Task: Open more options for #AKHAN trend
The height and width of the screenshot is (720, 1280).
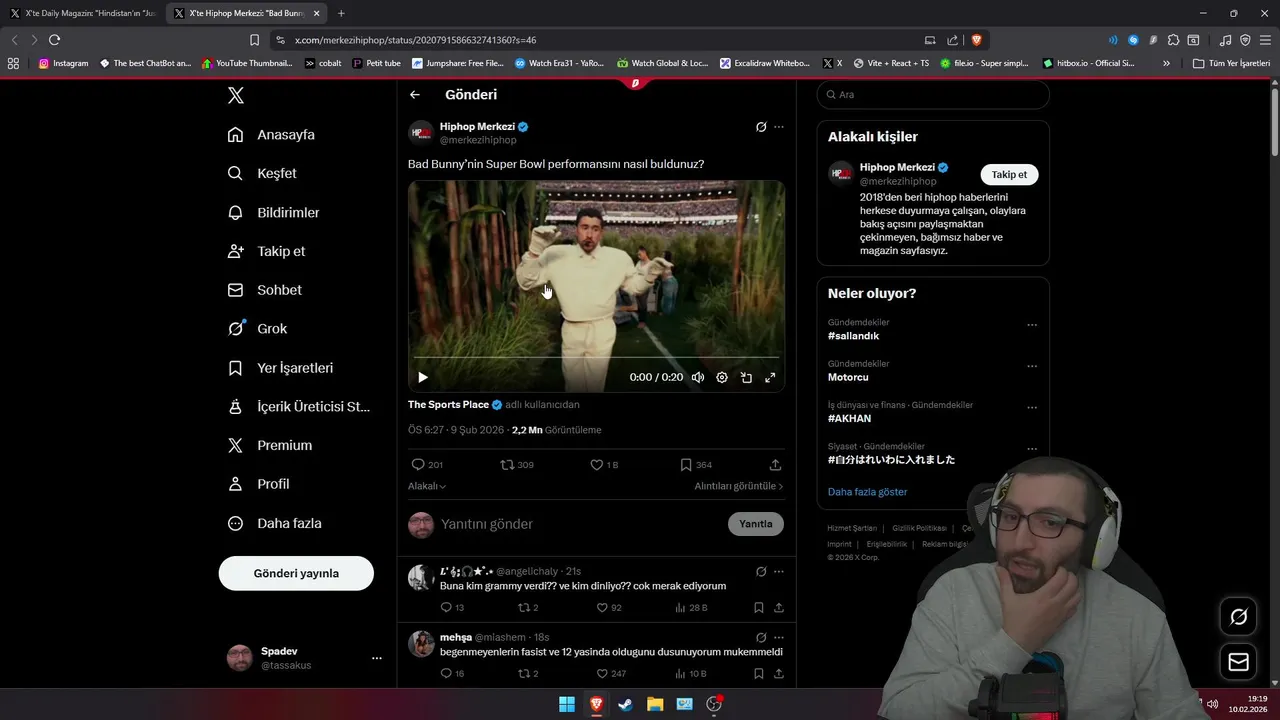Action: tap(1032, 408)
